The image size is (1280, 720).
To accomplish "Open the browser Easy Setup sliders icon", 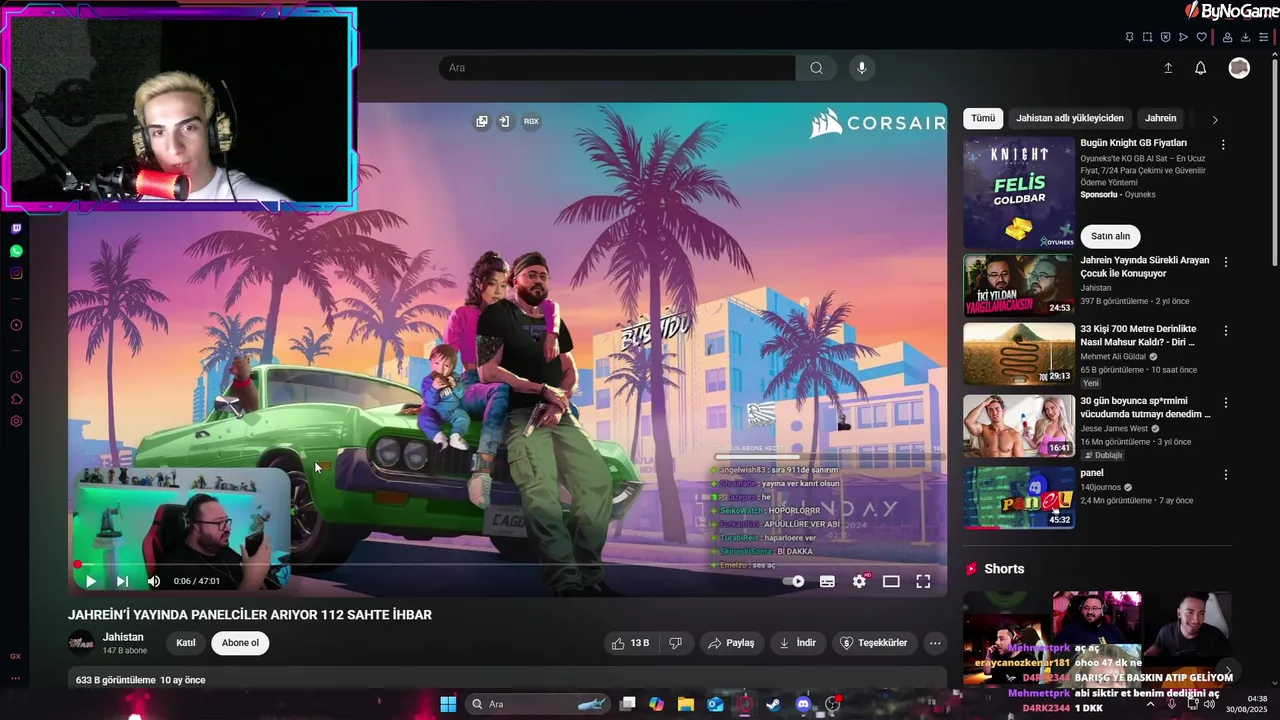I will click(x=1263, y=37).
